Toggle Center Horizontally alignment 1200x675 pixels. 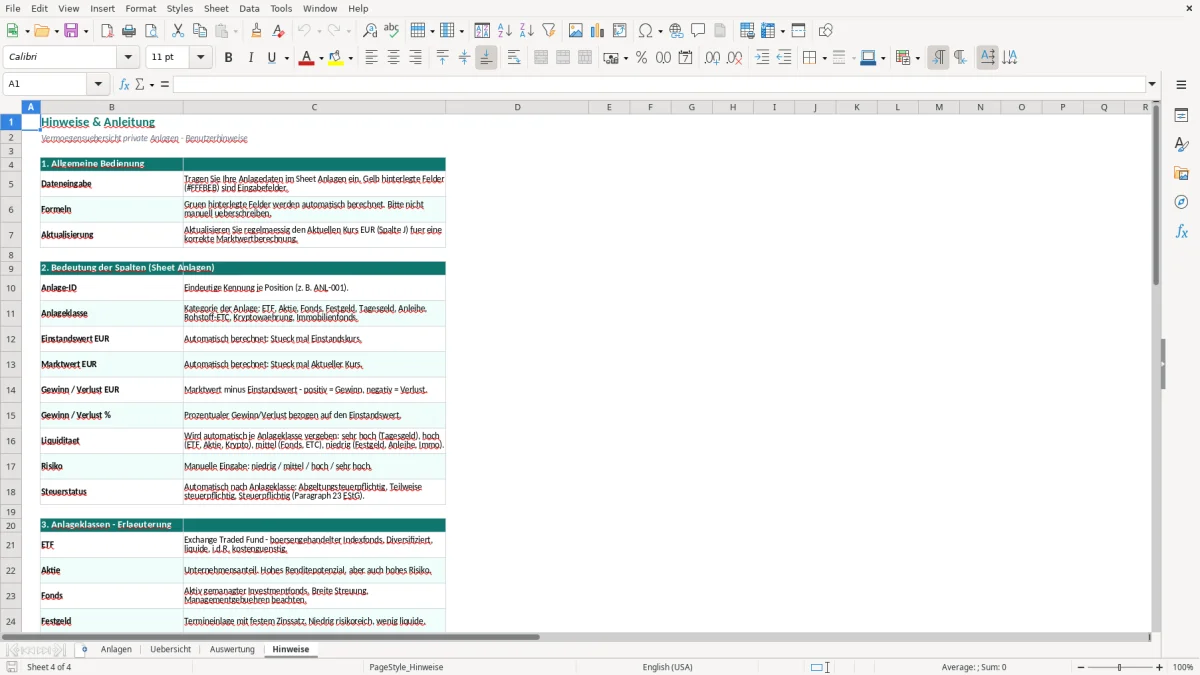click(x=393, y=58)
